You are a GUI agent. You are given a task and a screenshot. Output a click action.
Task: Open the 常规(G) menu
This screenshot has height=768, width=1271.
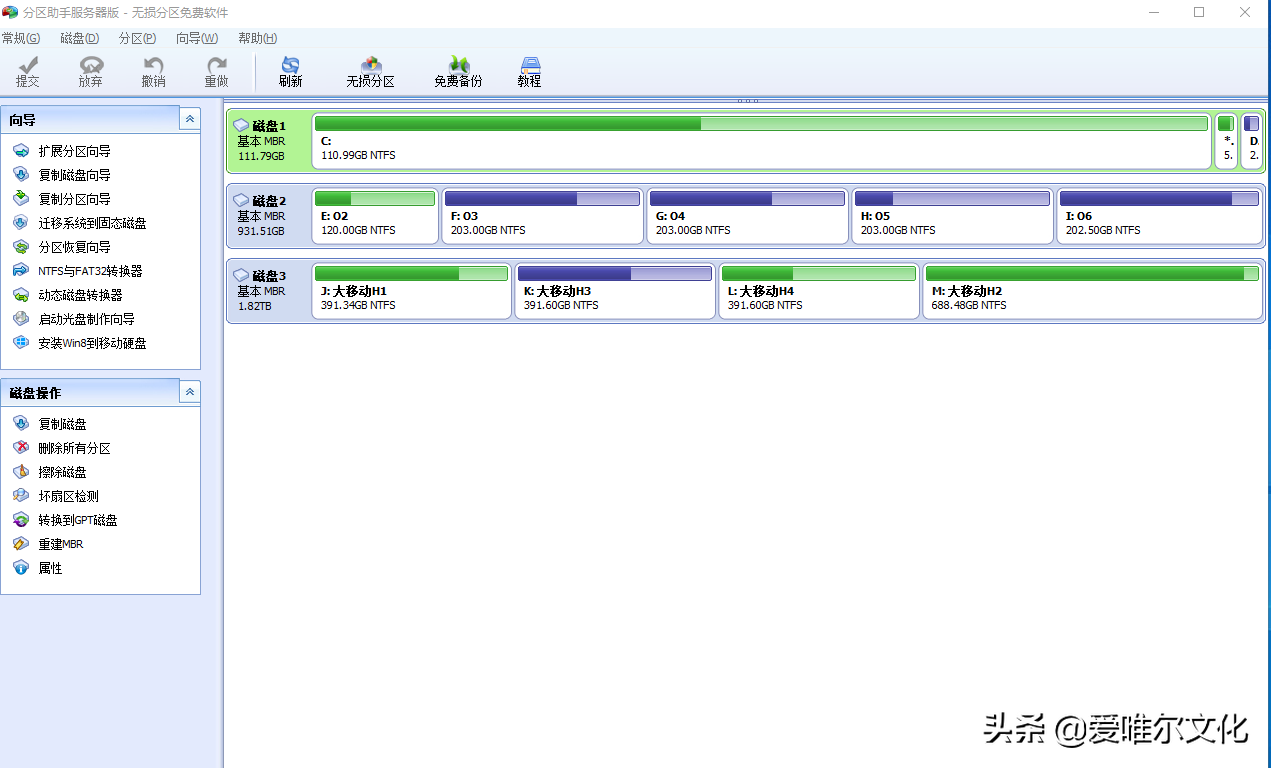coord(21,38)
